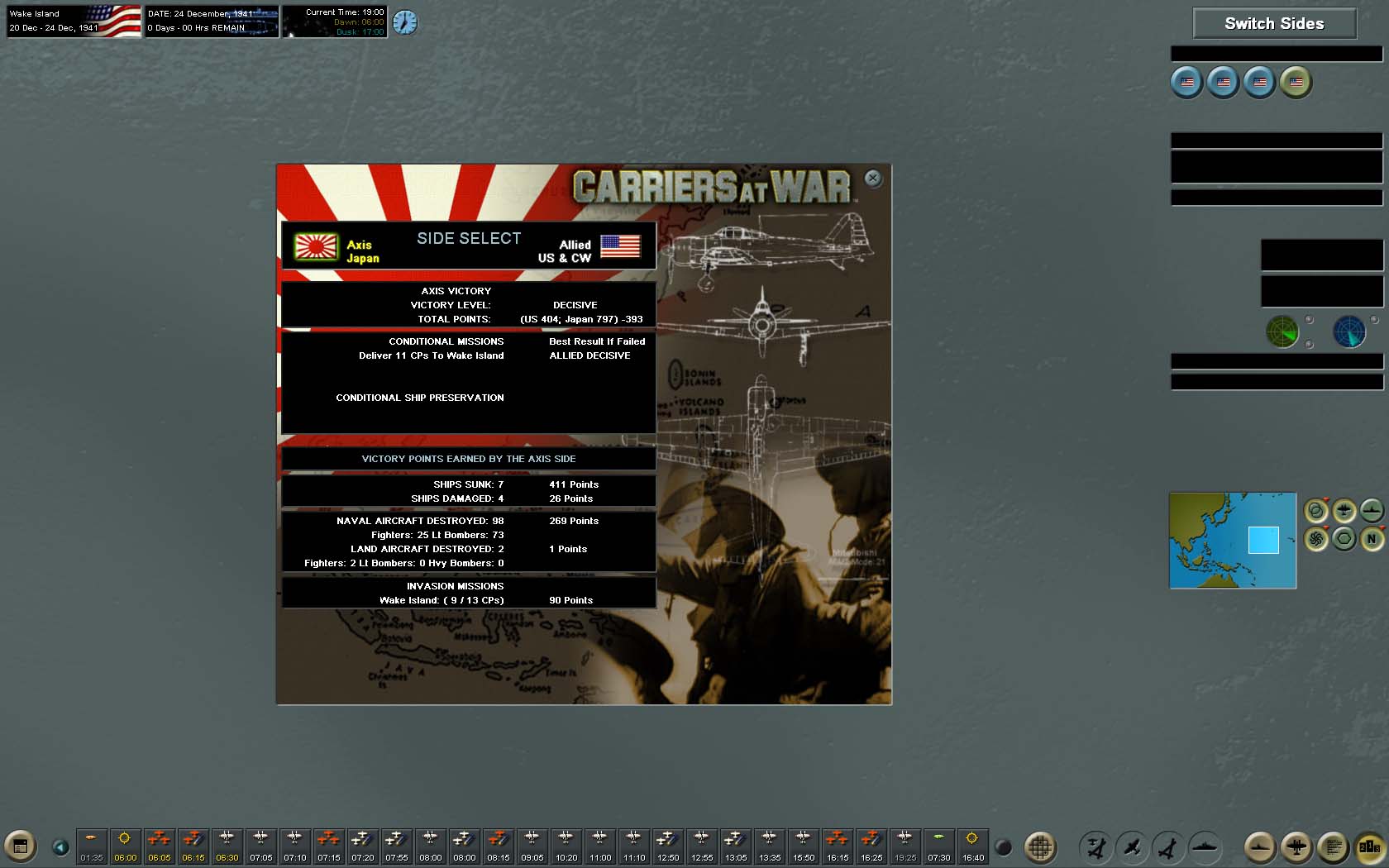Select the 01:35 timeline event
Viewport: 1389px width, 868px height.
(x=92, y=847)
